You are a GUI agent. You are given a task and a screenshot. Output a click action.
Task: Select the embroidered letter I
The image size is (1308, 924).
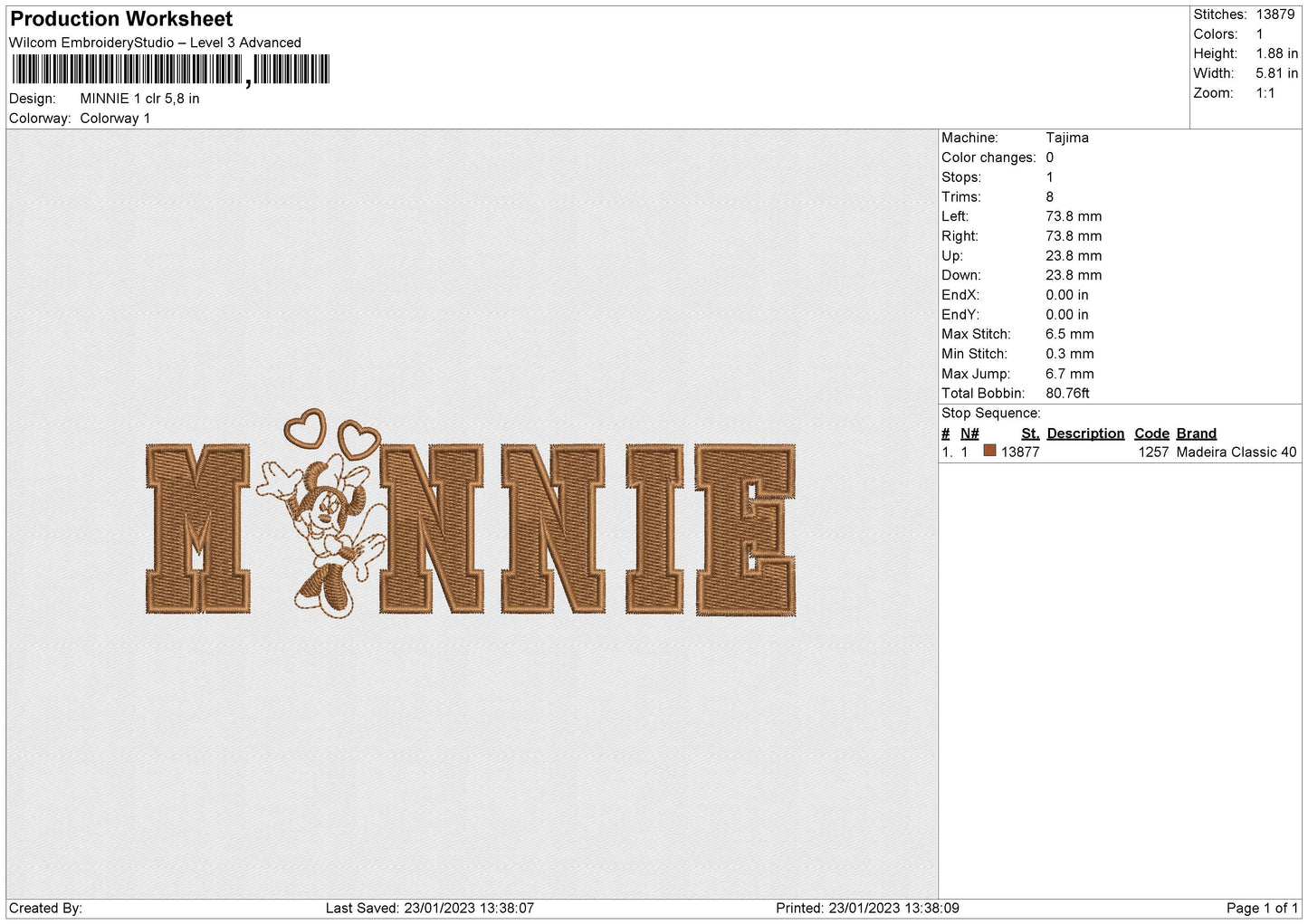[x=654, y=529]
